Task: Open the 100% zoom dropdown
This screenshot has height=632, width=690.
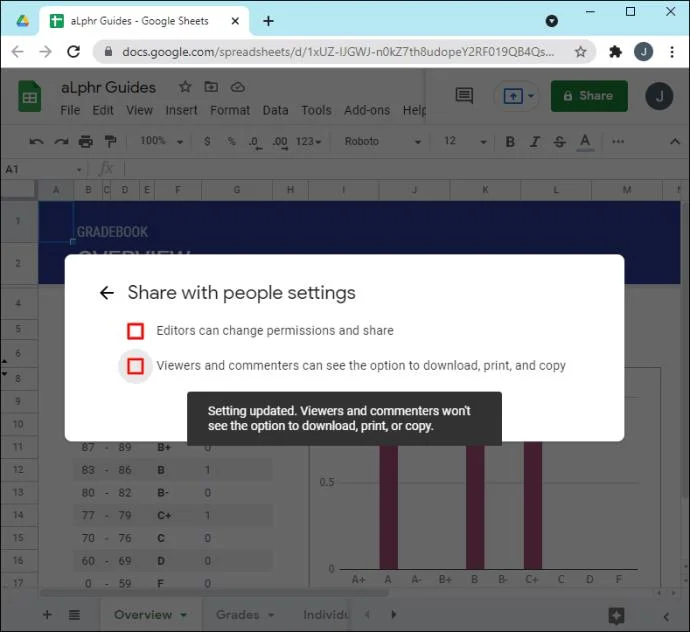Action: (161, 141)
